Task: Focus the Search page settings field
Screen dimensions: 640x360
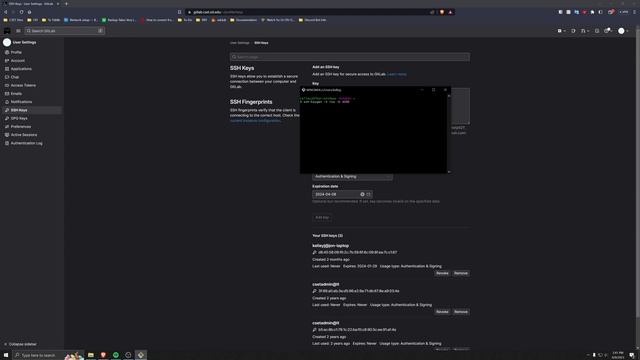Action: pos(350,57)
